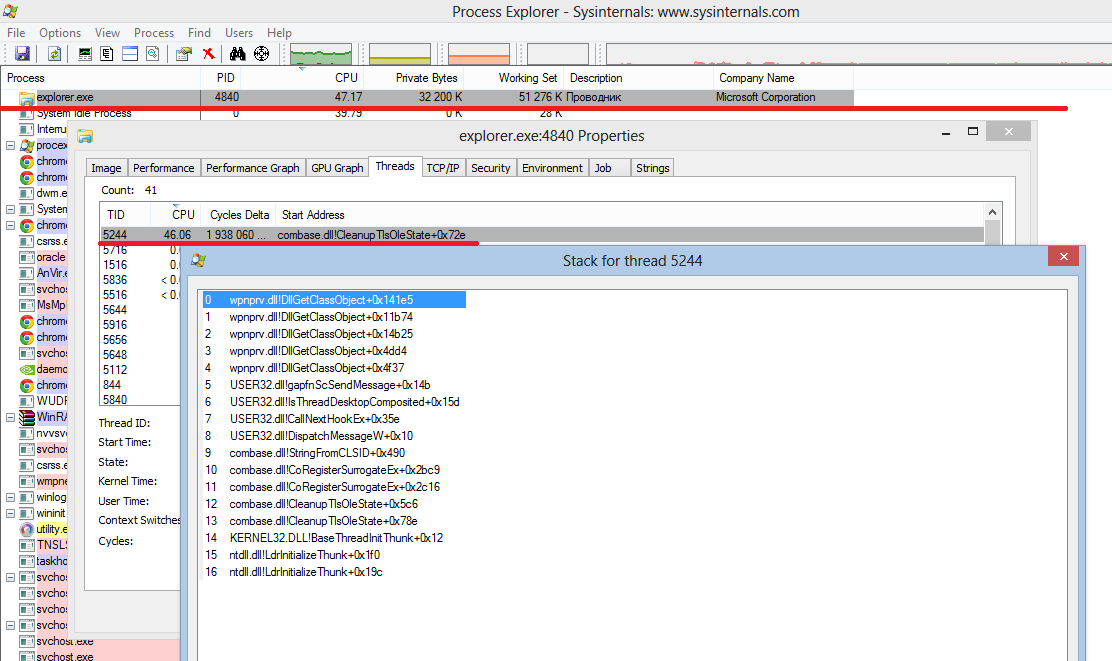Click the Refresh Now toolbar icon
Image resolution: width=1112 pixels, height=661 pixels.
54,54
